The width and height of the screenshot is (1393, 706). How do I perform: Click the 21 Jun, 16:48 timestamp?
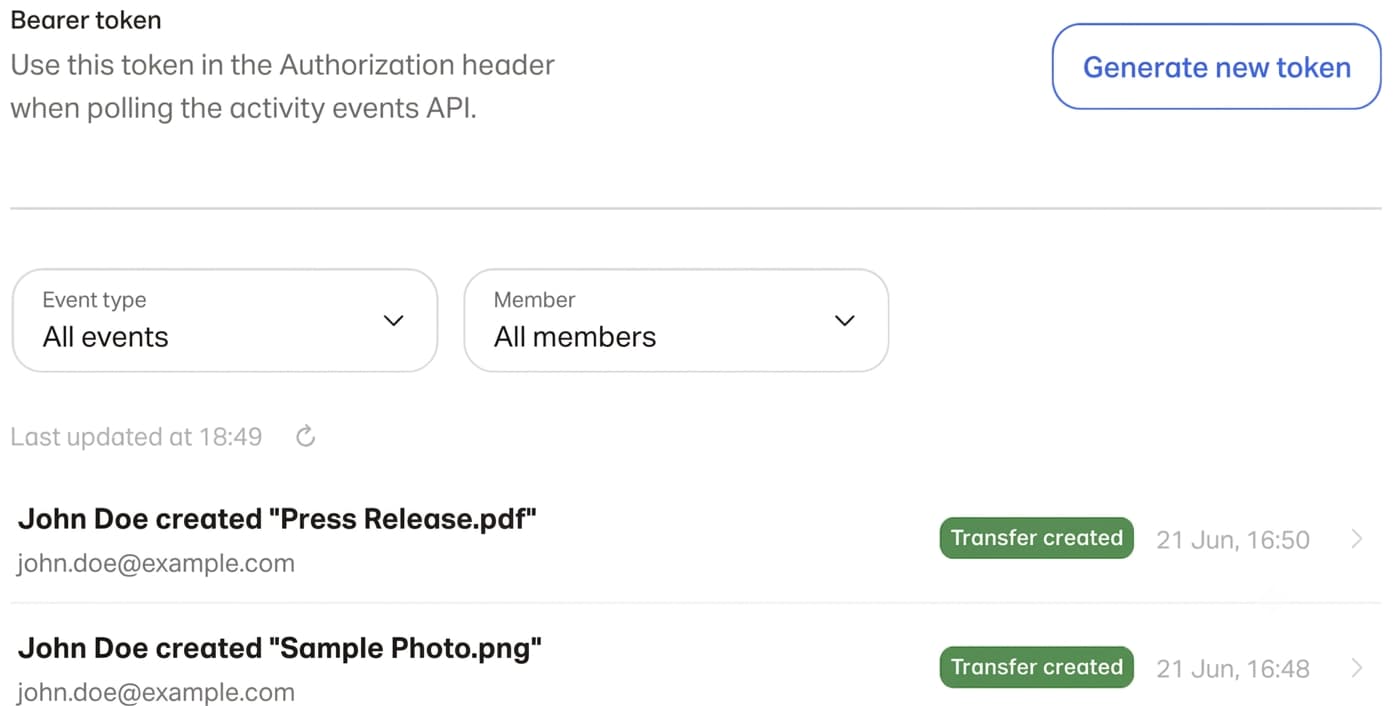click(x=1233, y=669)
